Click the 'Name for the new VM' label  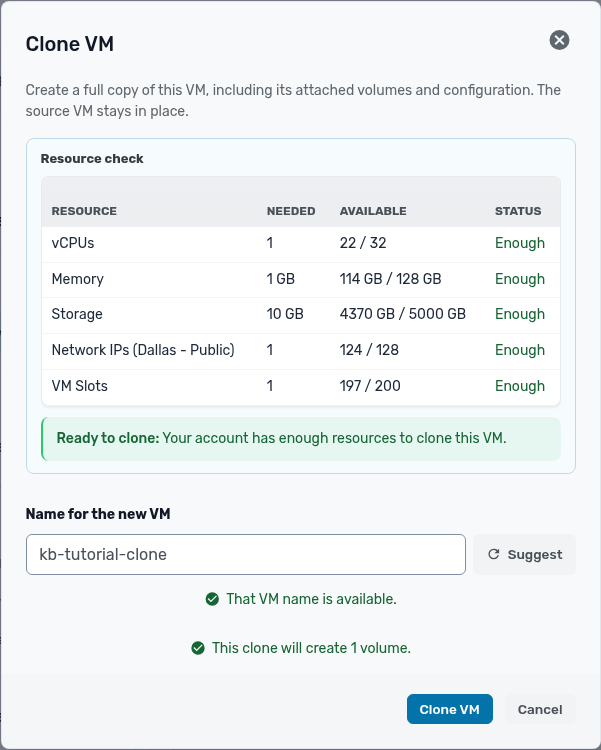click(98, 514)
